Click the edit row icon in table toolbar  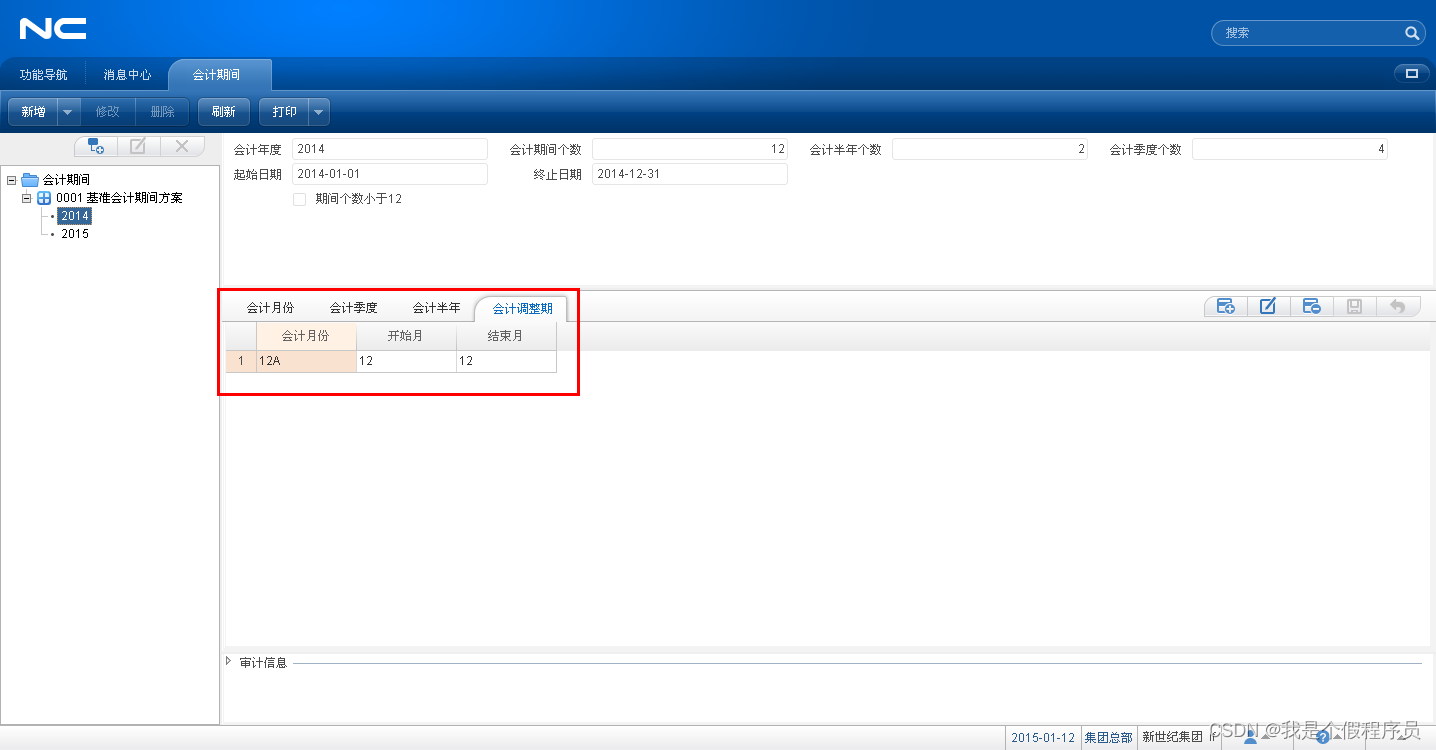[1268, 306]
